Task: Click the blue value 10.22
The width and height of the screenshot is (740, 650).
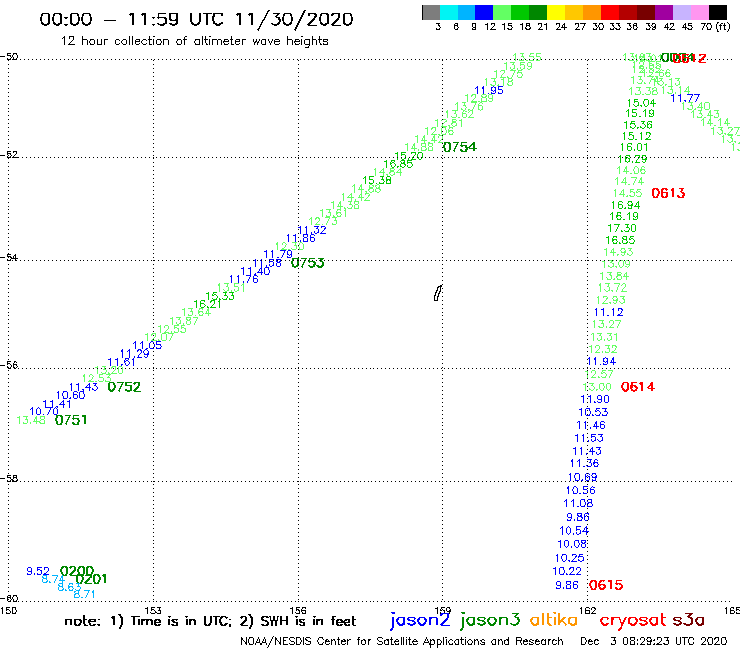Action: click(567, 571)
